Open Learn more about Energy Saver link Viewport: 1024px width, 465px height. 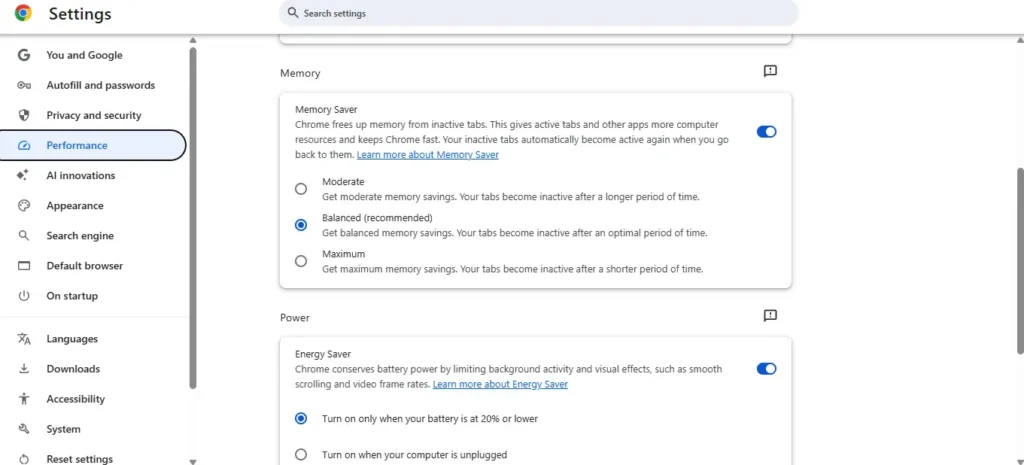(x=500, y=384)
